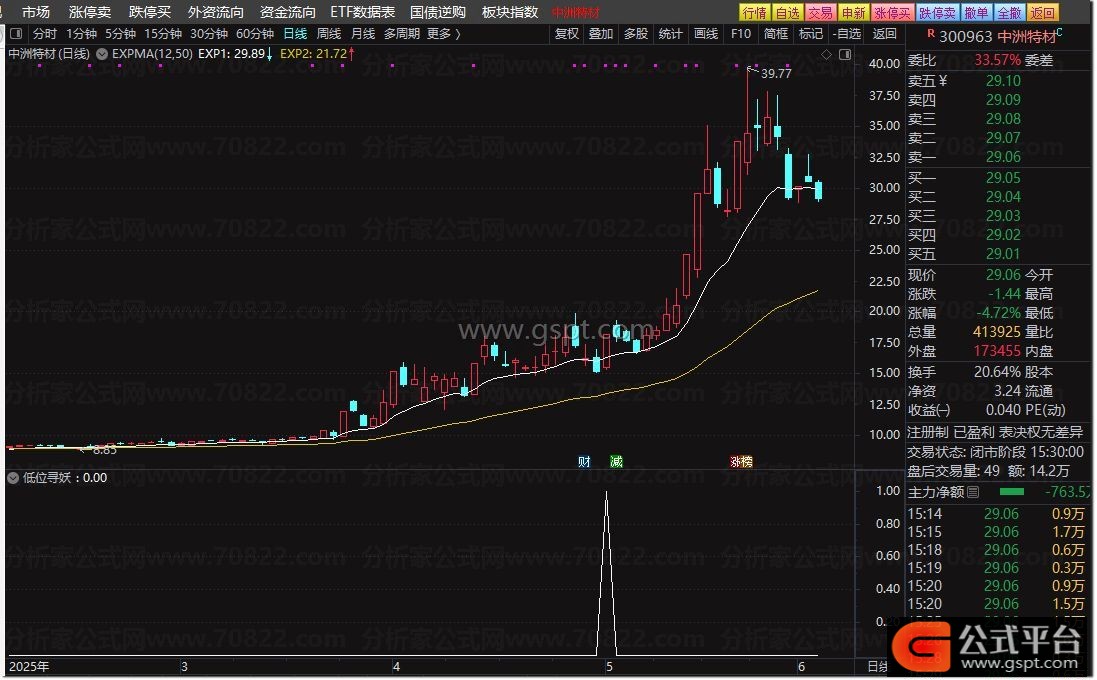Click the red 交易 button
Image resolution: width=1097 pixels, height=680 pixels.
(x=821, y=13)
